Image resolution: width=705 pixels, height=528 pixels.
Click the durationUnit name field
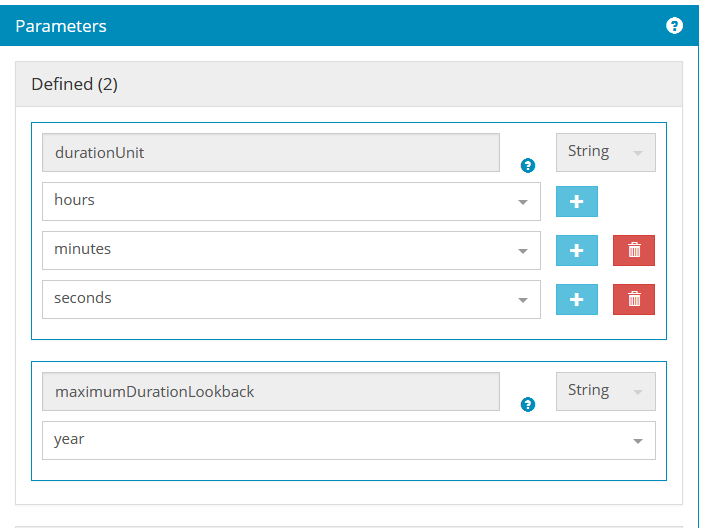click(x=270, y=153)
